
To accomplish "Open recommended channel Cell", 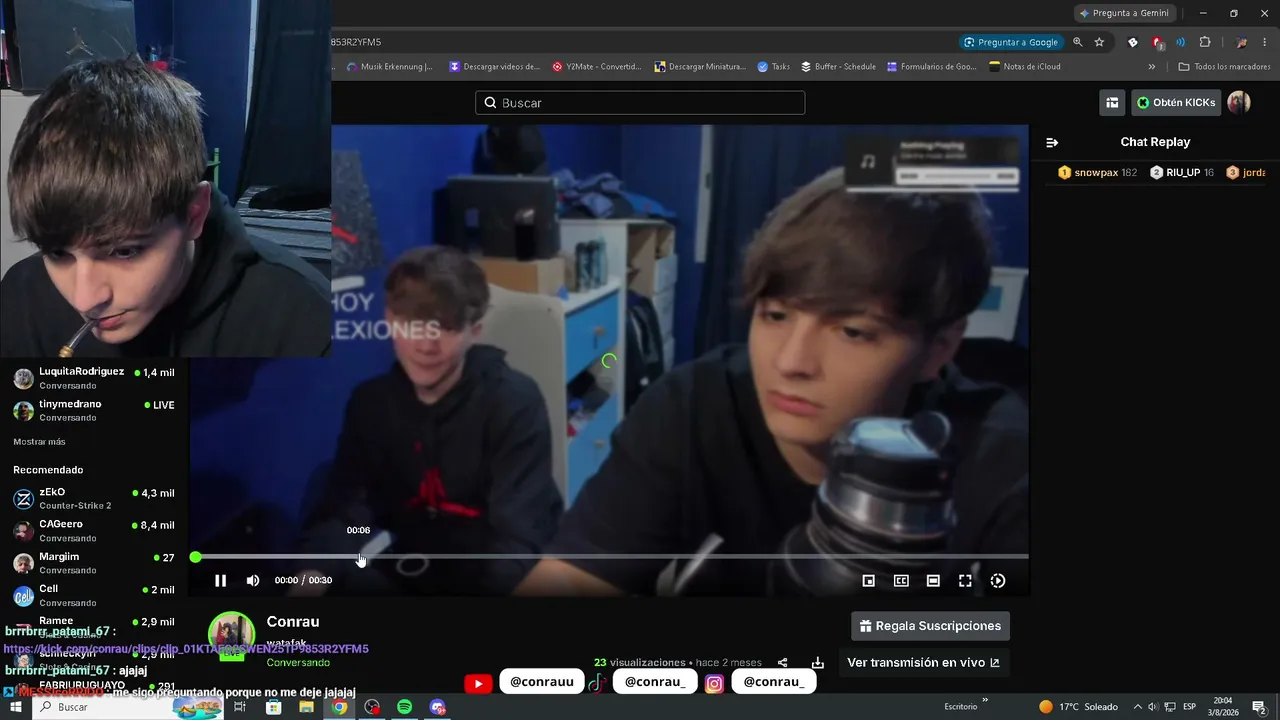I will tap(94, 595).
